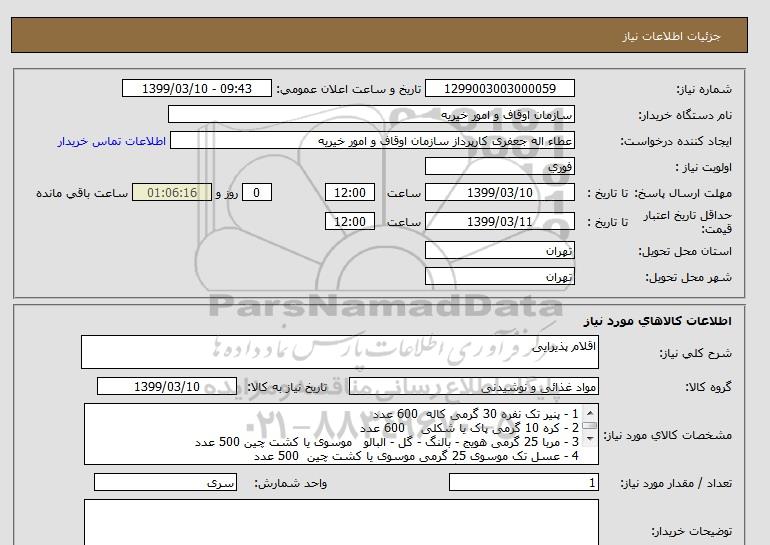Click the buyer notes text area
770x545 pixels.
click(341, 522)
